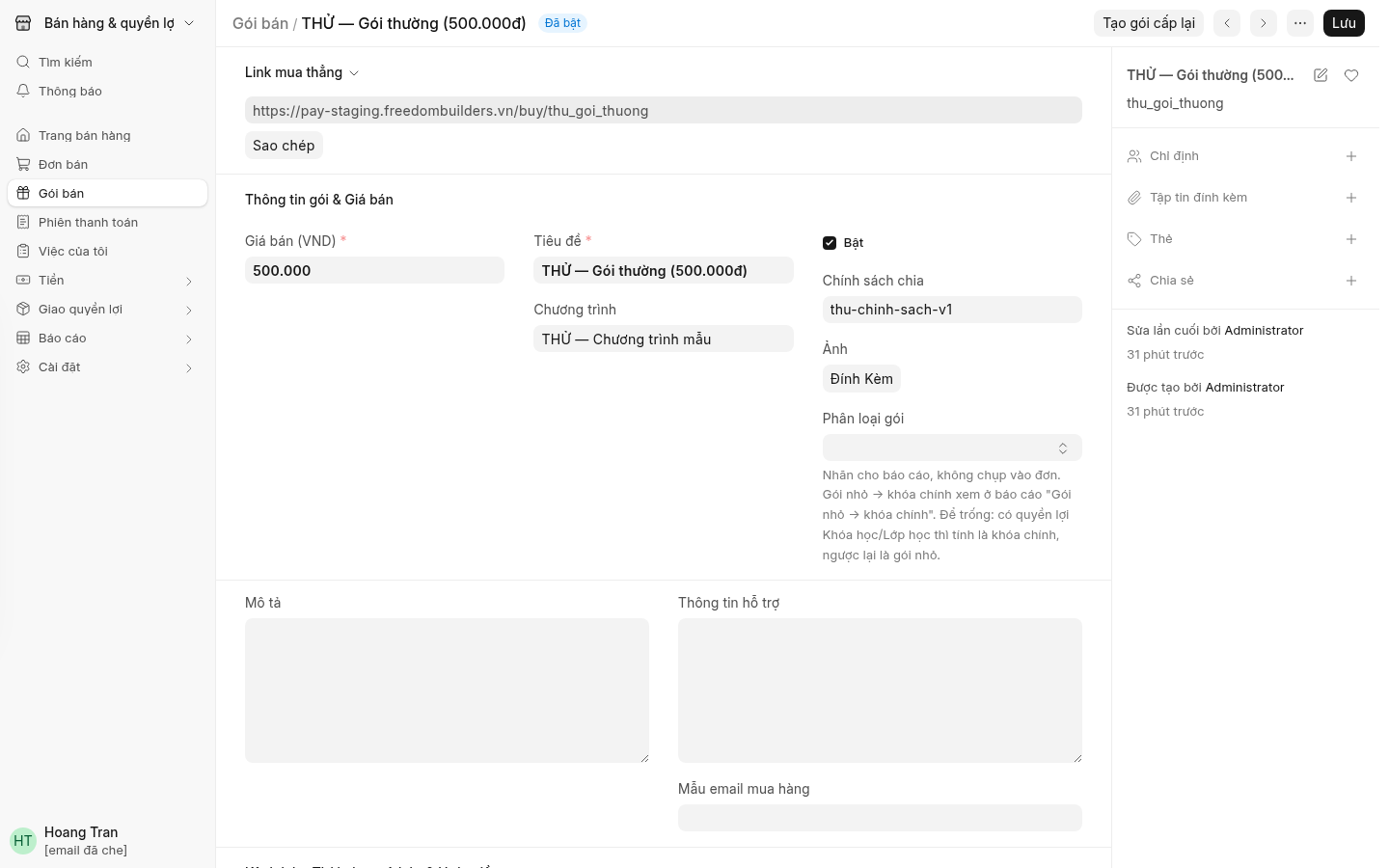Click the Phiên thanh toán icon

point(23,222)
